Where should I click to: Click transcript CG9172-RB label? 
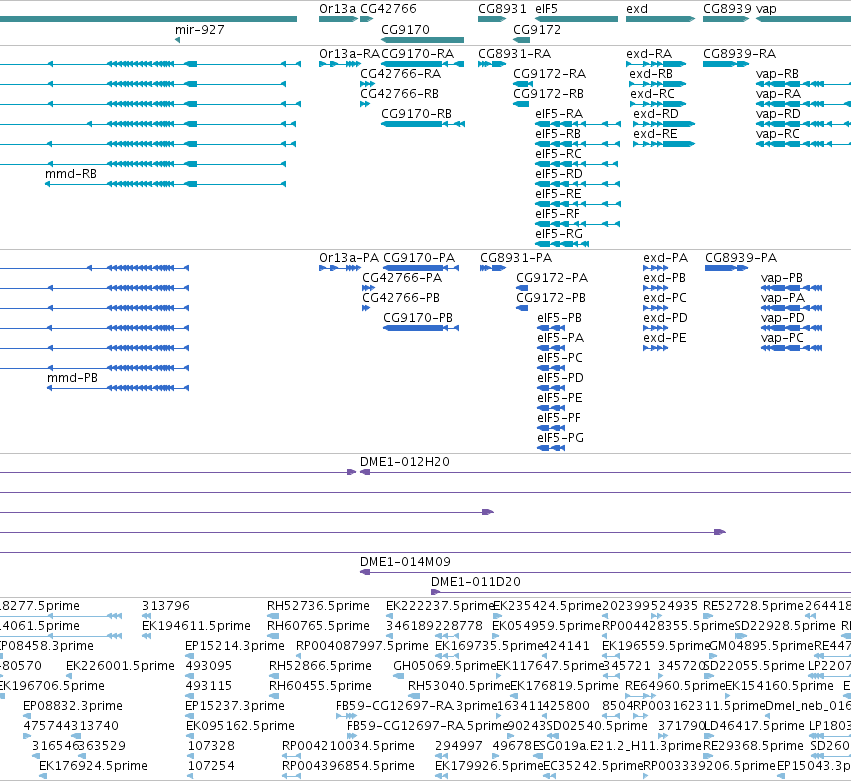[x=549, y=94]
